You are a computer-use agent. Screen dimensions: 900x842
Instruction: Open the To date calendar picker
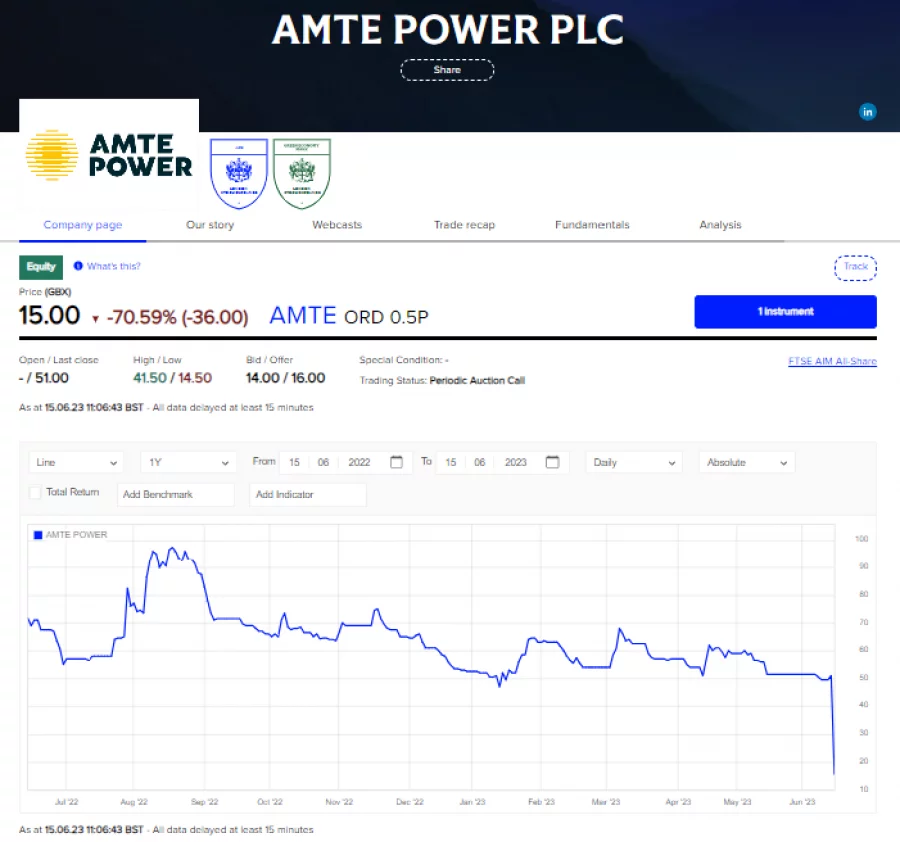point(552,462)
